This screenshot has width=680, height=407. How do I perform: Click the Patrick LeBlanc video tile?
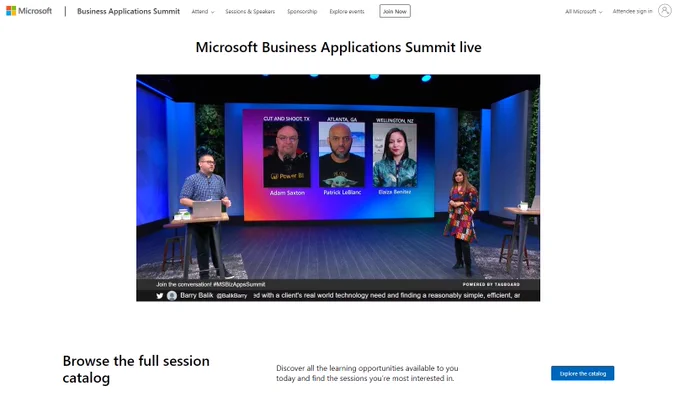coord(342,155)
